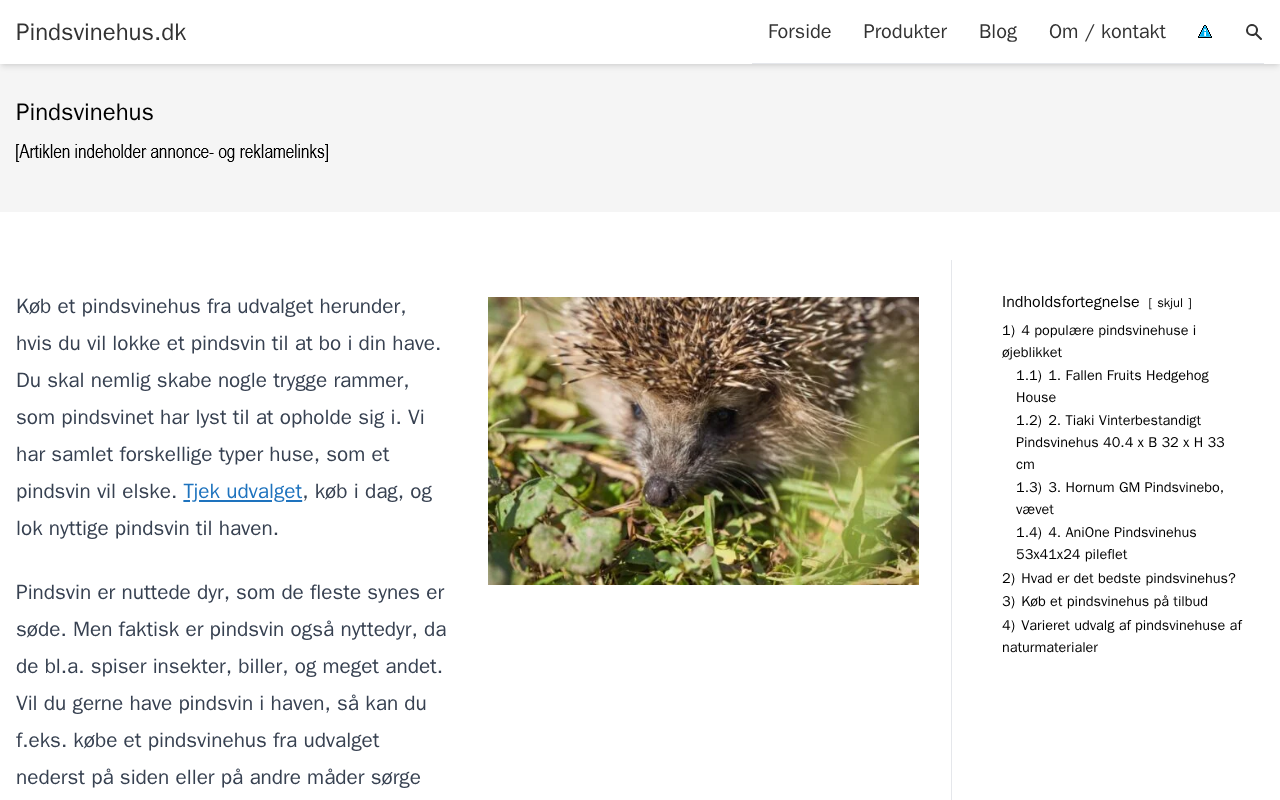
Task: Go to Tiaki Vinterbestandigt Pindsvinehus section
Action: (x=1120, y=442)
